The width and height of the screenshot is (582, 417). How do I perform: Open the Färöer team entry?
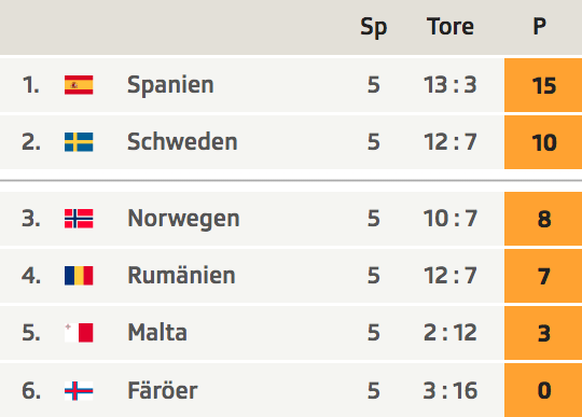point(163,390)
